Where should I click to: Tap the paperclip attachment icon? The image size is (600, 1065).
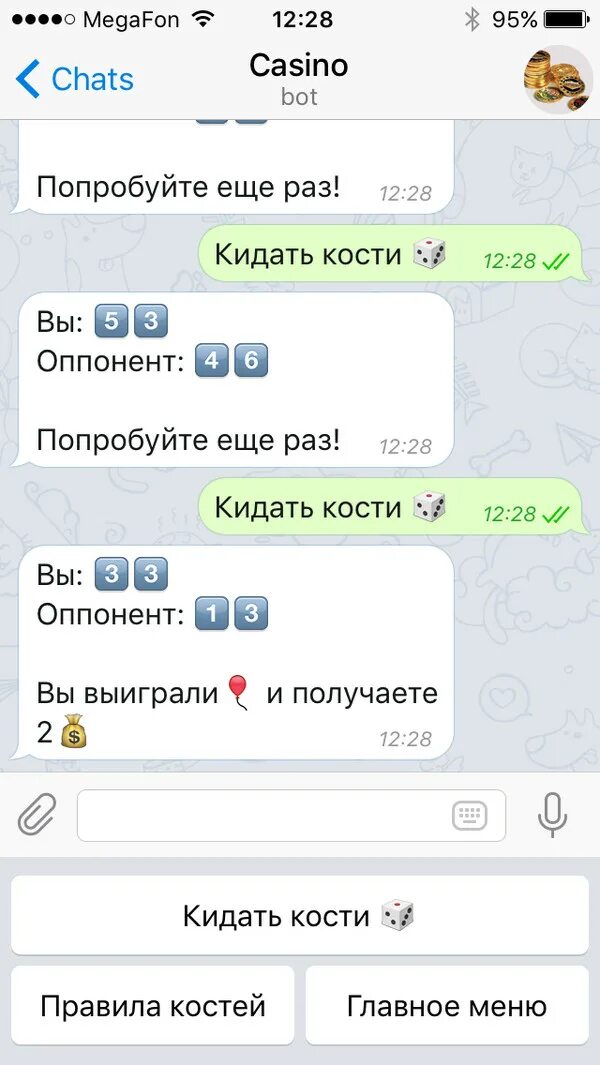37,814
